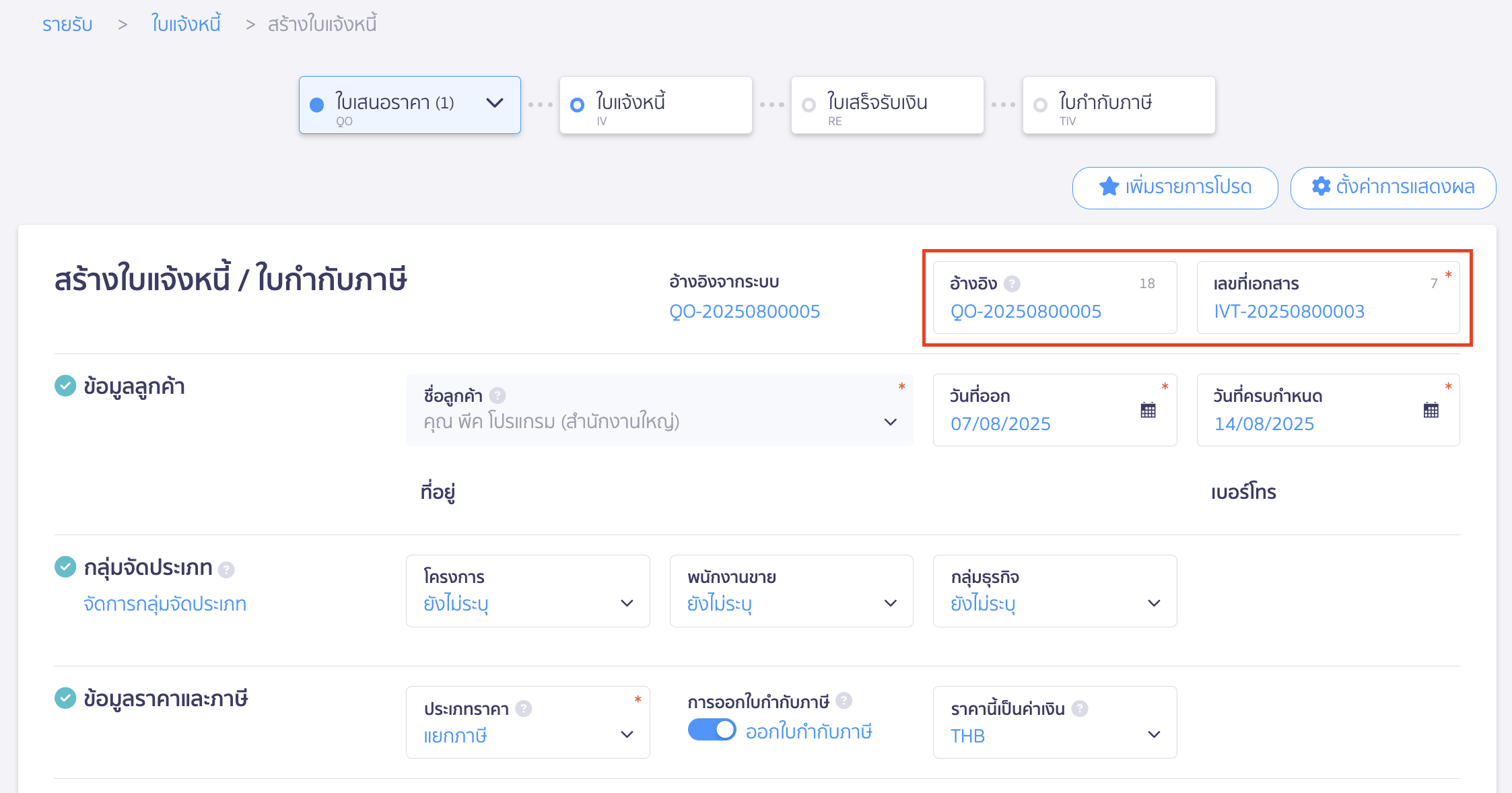
Task: Click the เบอร์โทร label text
Action: click(1243, 492)
